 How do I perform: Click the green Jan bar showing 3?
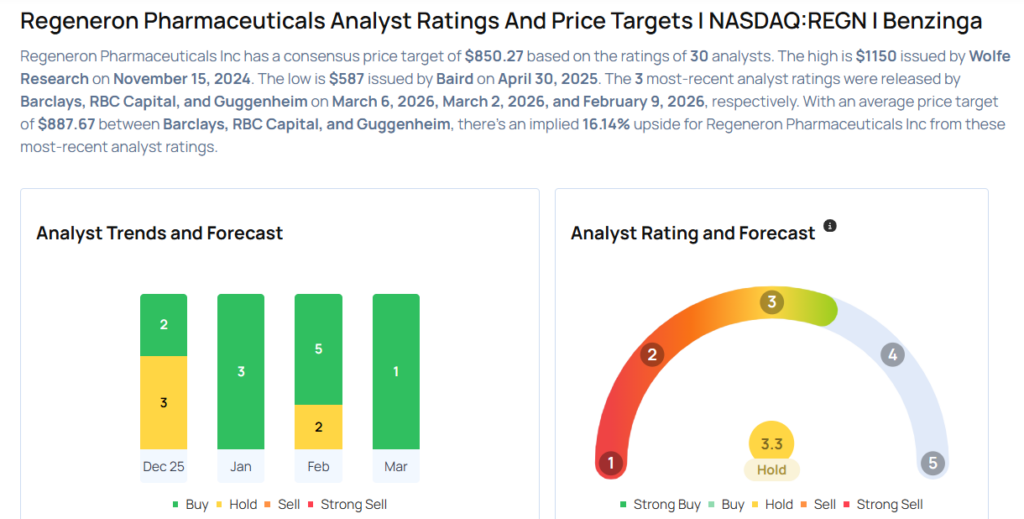[241, 372]
